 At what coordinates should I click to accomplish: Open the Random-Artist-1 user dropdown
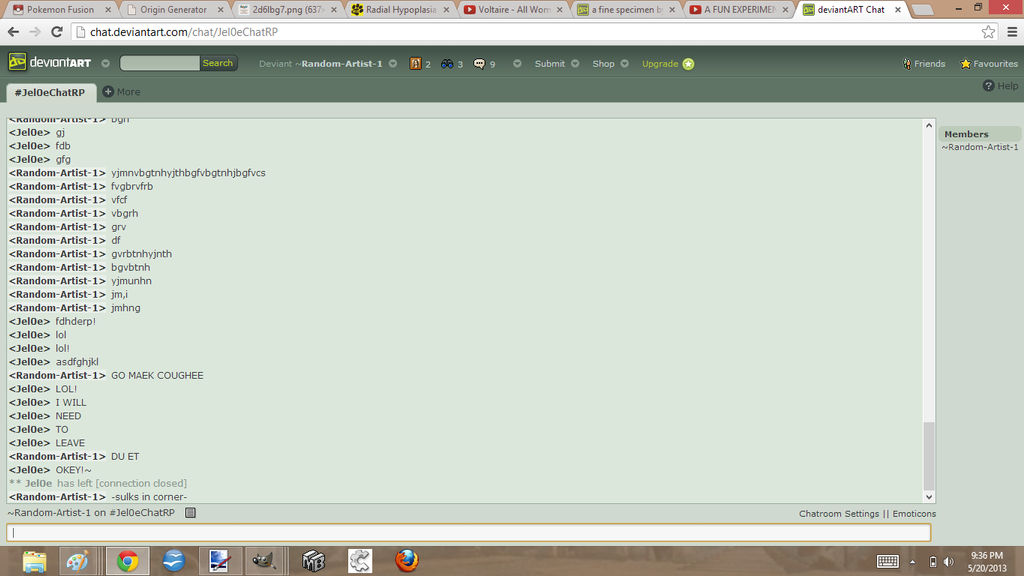pyautogui.click(x=392, y=63)
